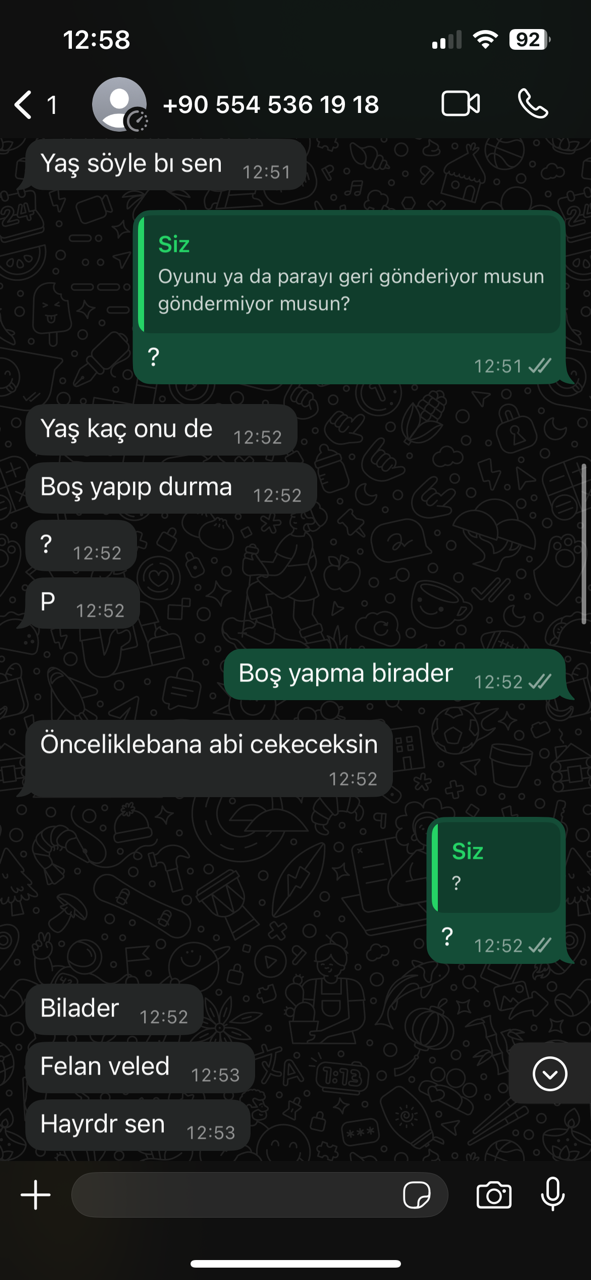Open the attachments plus menu
Screen dimensions: 591x1280
click(36, 1195)
